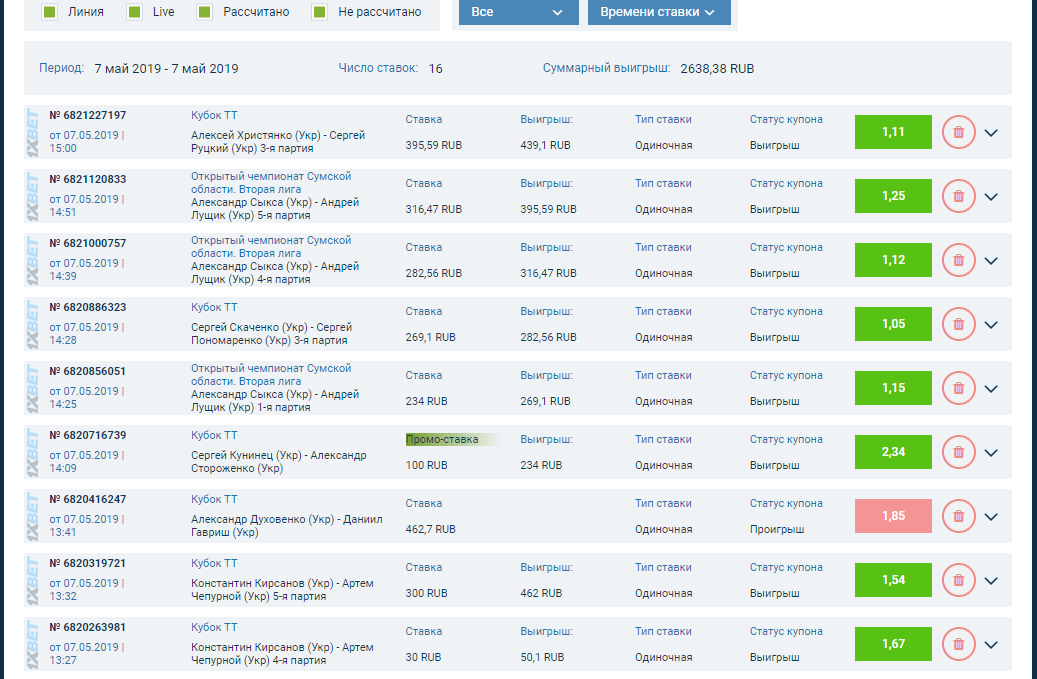
Task: Remove lost bet № 6820416247 with trash icon
Action: (958, 516)
